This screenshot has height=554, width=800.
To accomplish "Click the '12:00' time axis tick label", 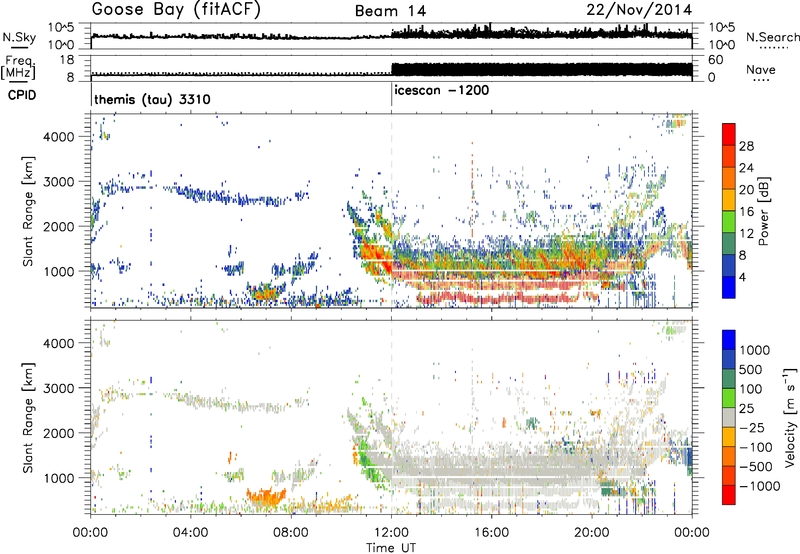I will pyautogui.click(x=391, y=533).
